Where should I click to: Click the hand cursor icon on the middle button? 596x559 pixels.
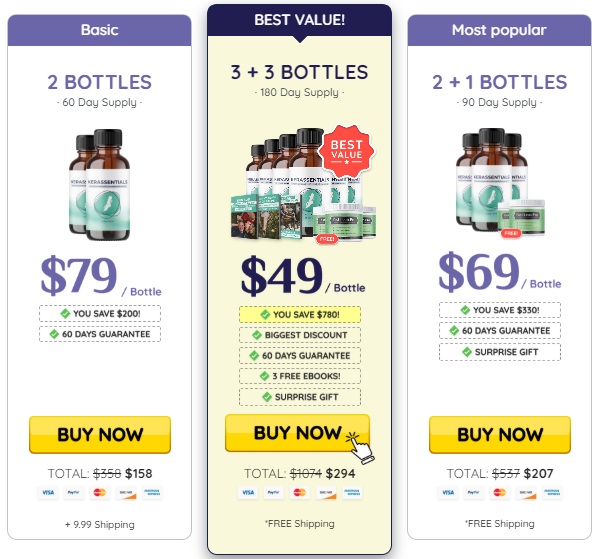[x=360, y=448]
